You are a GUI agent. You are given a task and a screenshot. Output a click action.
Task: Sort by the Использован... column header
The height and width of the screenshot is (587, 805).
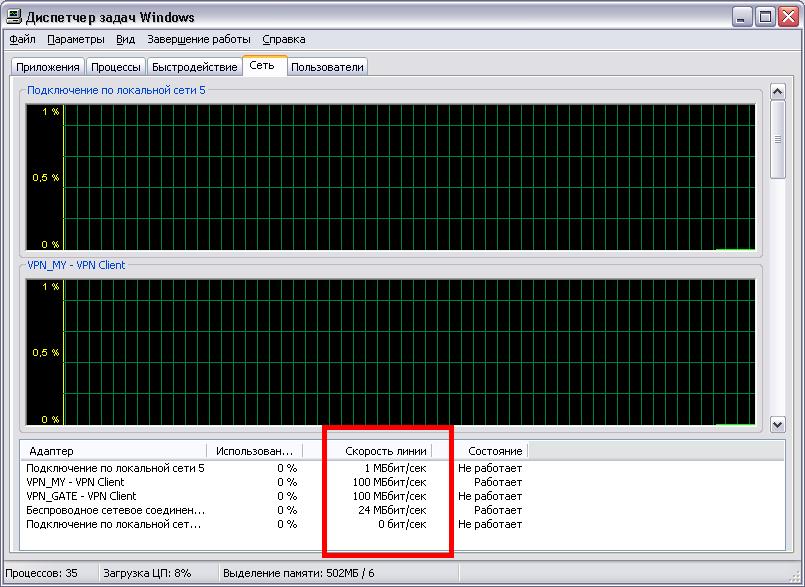coord(255,451)
